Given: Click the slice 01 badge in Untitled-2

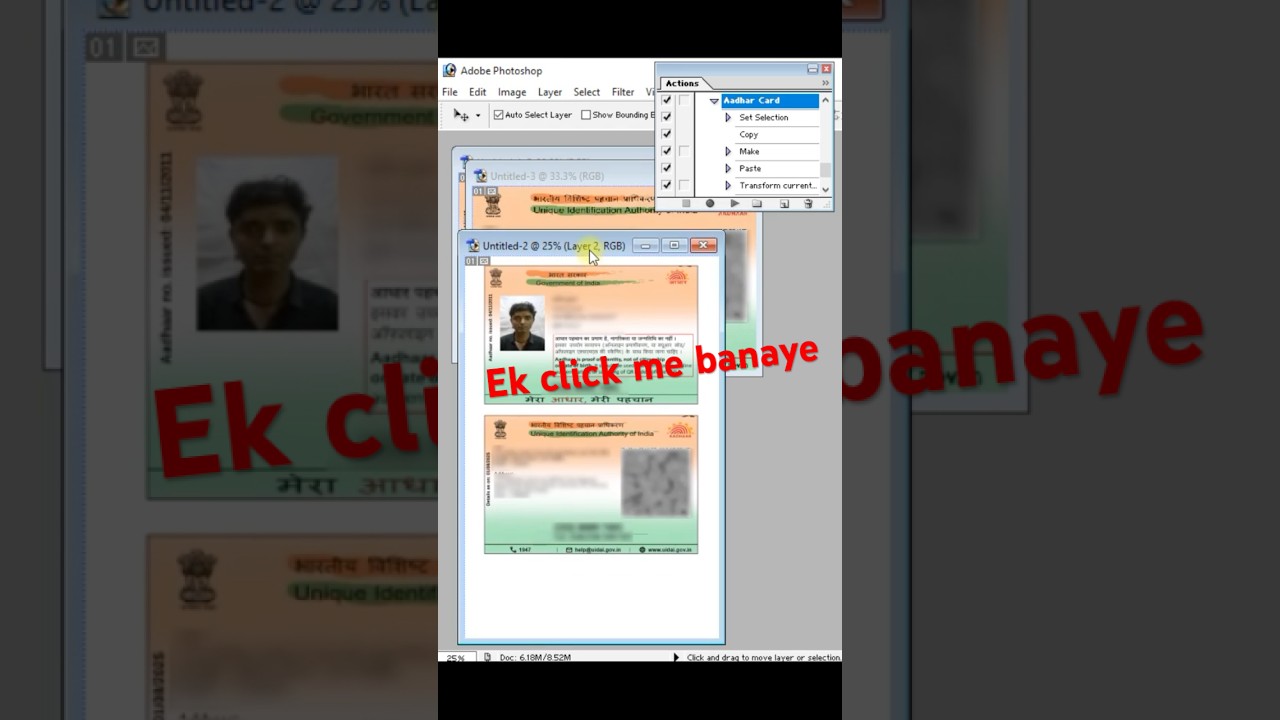Looking at the screenshot, I should tap(470, 261).
